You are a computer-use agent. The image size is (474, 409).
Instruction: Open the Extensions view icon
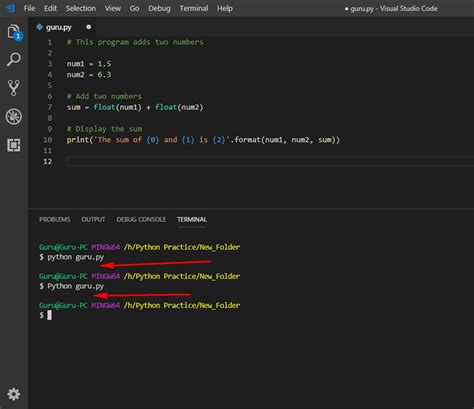click(14, 145)
